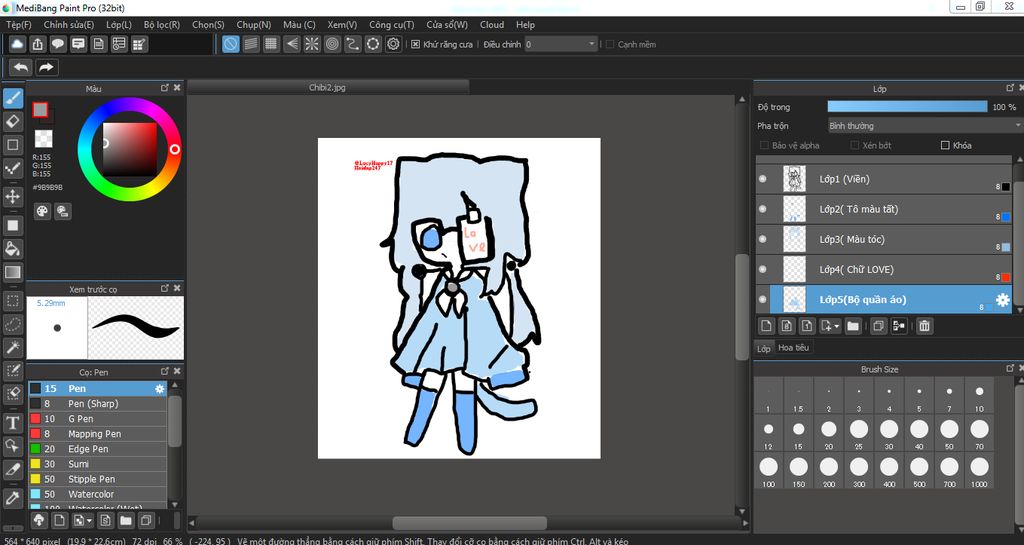Select the Gradient tool
The image size is (1024, 545).
(12, 272)
